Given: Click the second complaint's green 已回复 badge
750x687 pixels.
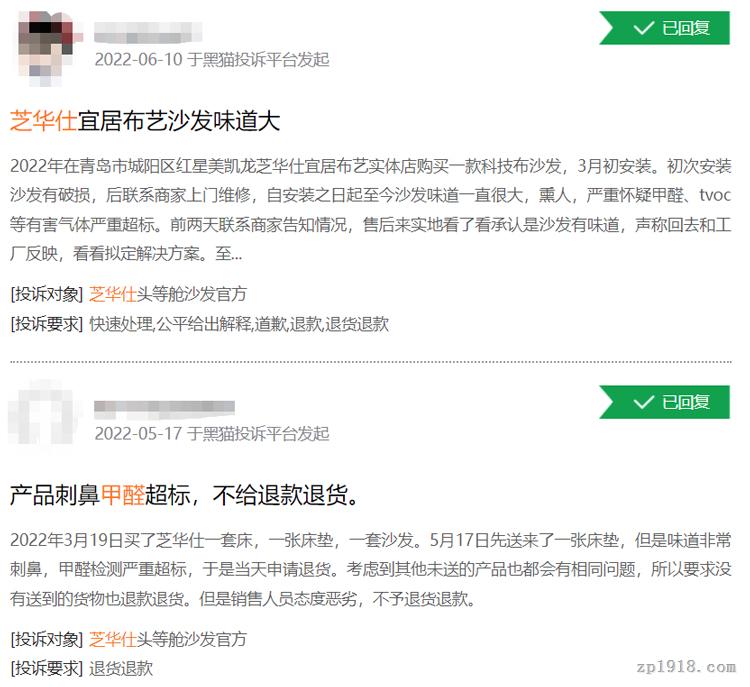Looking at the screenshot, I should pos(664,402).
